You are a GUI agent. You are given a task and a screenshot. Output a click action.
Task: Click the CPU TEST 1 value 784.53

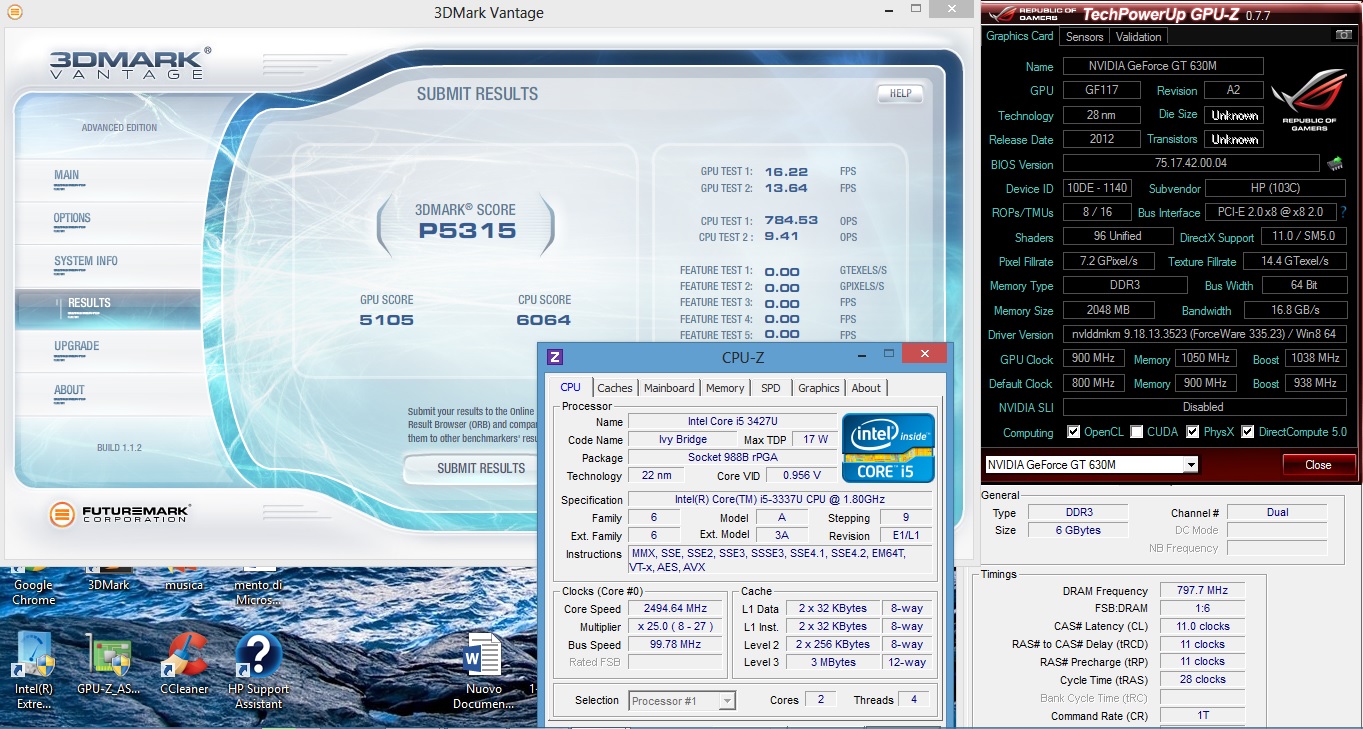791,220
